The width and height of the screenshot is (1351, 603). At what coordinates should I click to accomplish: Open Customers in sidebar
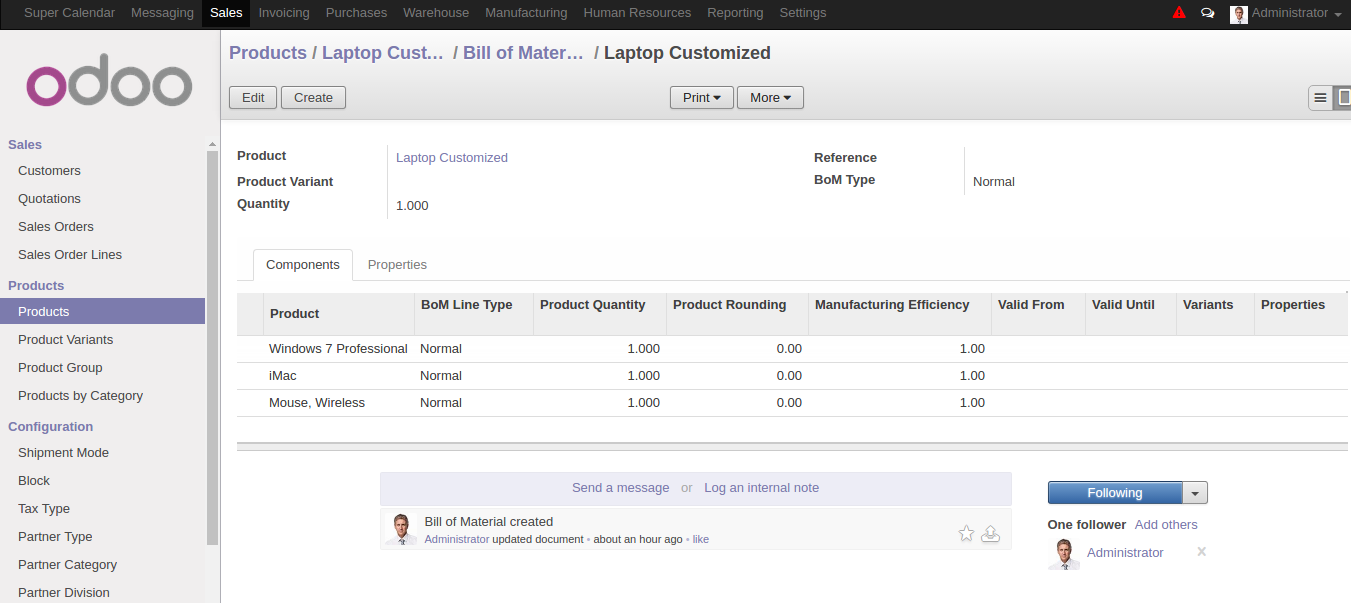tap(102, 171)
